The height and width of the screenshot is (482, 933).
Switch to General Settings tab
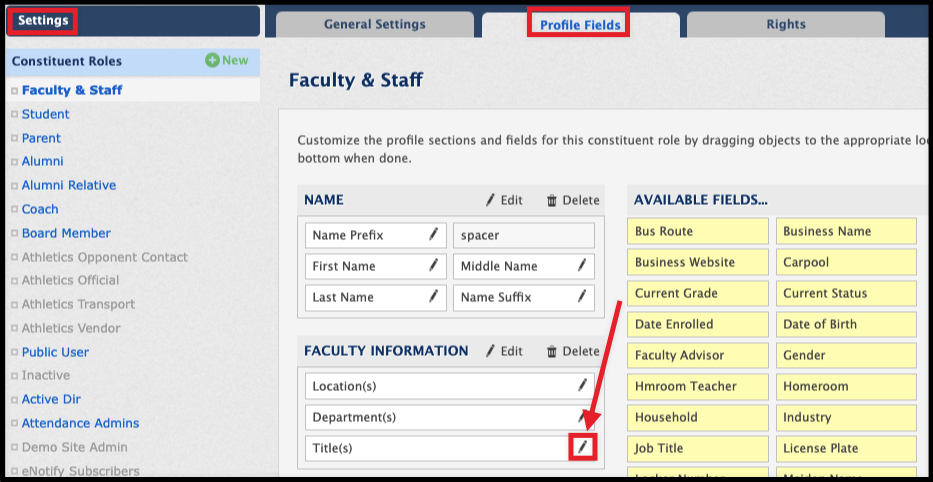pos(375,24)
